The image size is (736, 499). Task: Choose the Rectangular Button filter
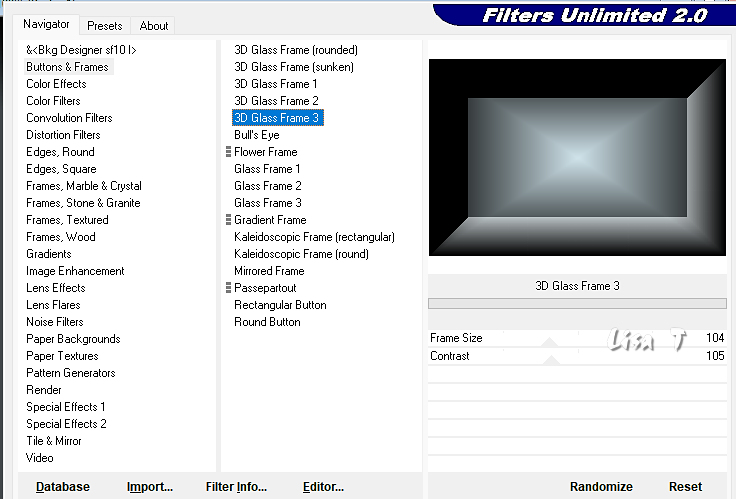tap(280, 305)
